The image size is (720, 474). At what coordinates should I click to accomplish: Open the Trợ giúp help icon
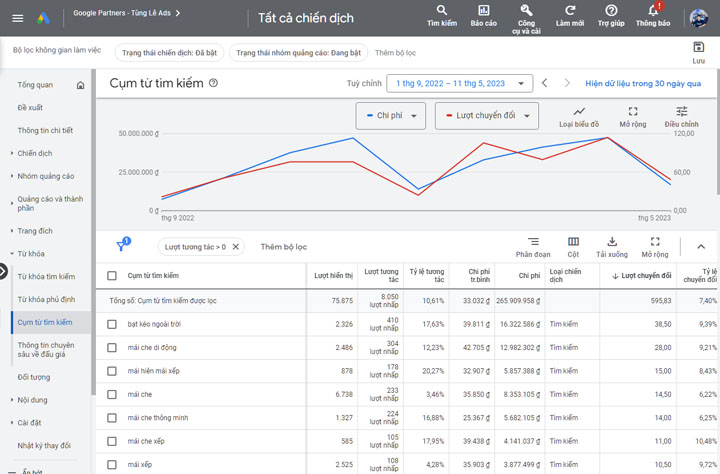coord(611,15)
